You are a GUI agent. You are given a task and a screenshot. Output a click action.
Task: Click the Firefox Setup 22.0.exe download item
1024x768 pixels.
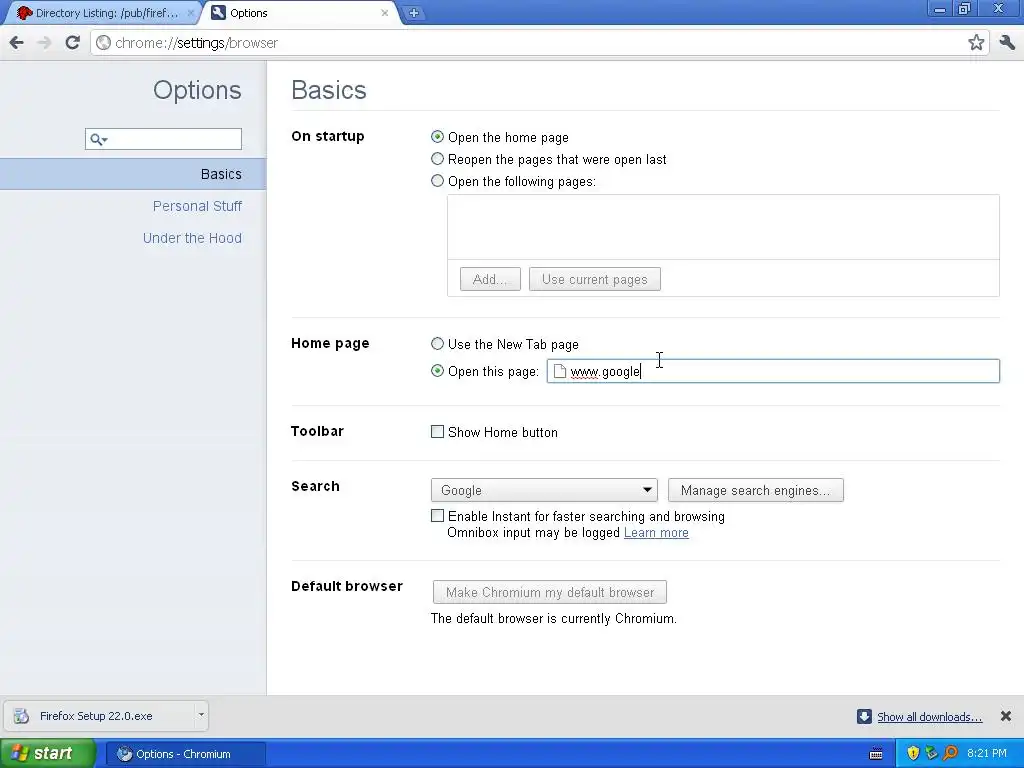pyautogui.click(x=106, y=716)
